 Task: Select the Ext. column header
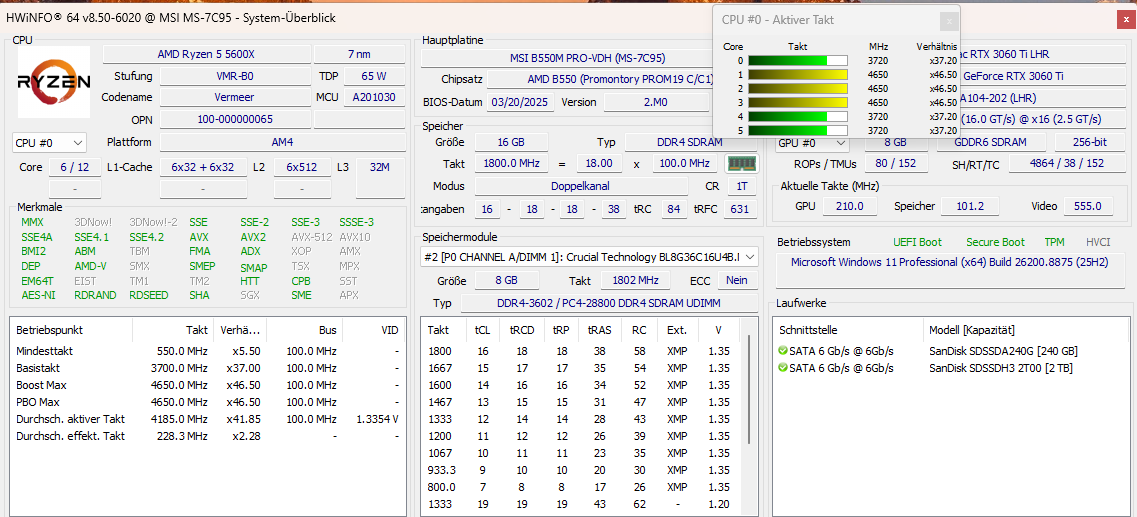pyautogui.click(x=677, y=330)
